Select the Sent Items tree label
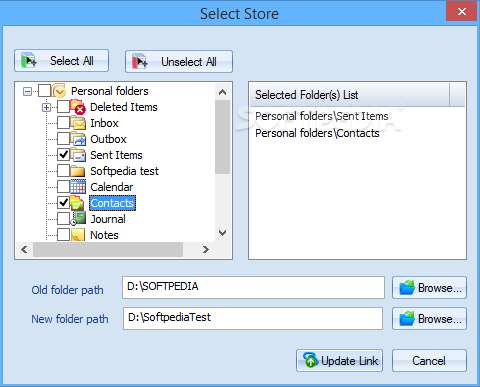Image resolution: width=480 pixels, height=387 pixels. click(x=116, y=155)
